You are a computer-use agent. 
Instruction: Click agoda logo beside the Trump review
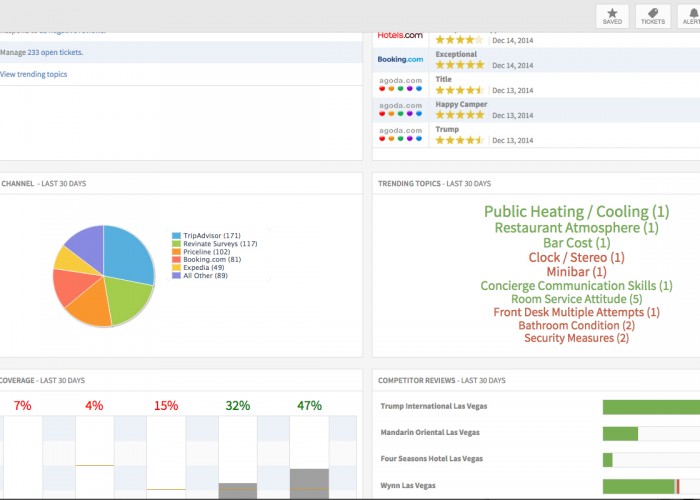400,134
